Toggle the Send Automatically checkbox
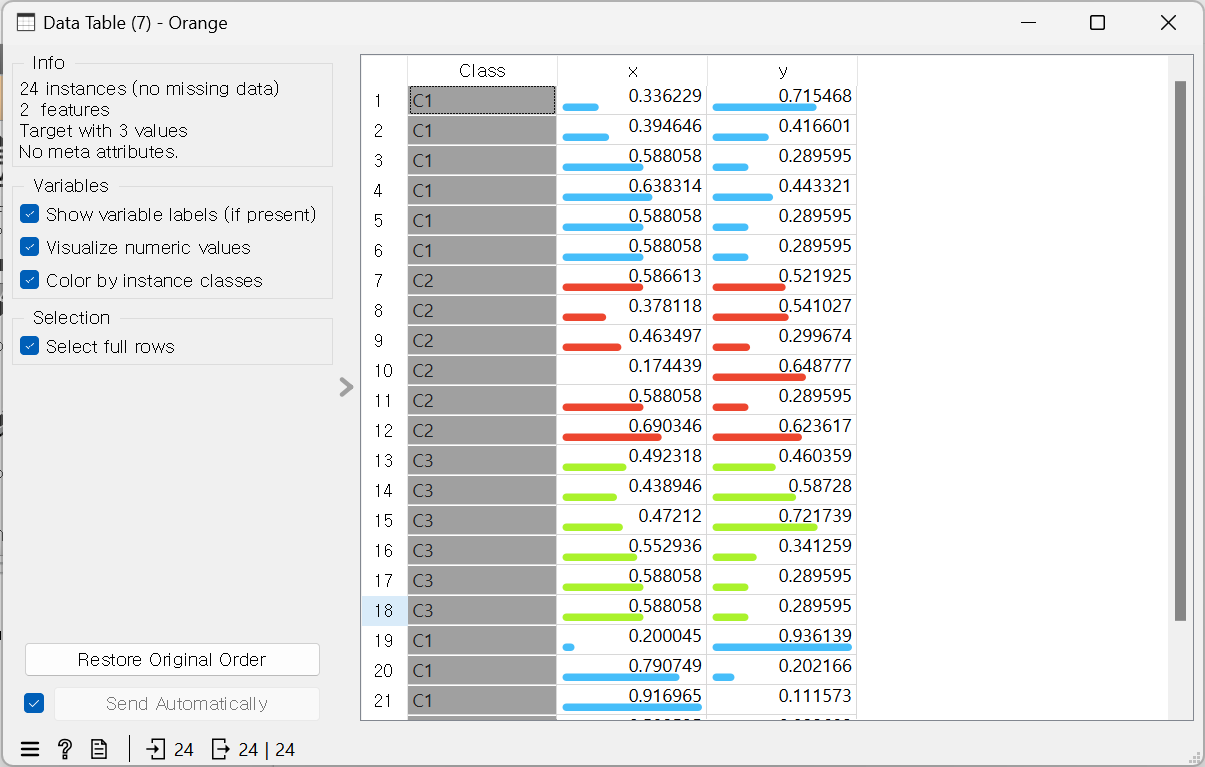The width and height of the screenshot is (1205, 767). click(34, 703)
